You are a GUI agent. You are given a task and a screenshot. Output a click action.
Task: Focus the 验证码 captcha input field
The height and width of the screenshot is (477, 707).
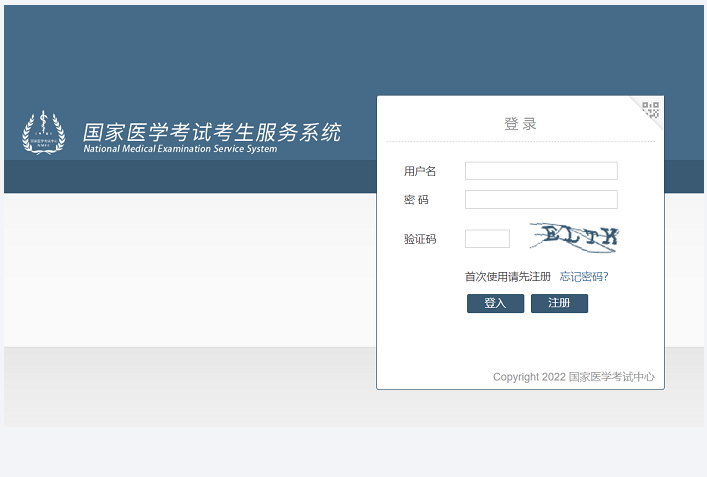487,238
